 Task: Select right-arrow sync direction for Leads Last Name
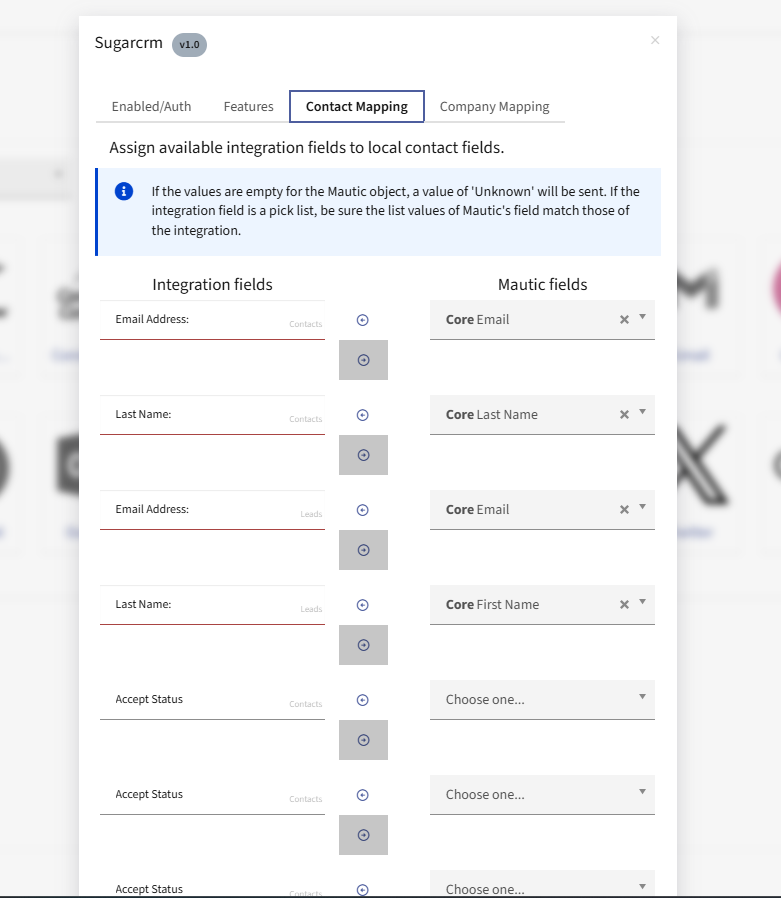click(x=363, y=645)
